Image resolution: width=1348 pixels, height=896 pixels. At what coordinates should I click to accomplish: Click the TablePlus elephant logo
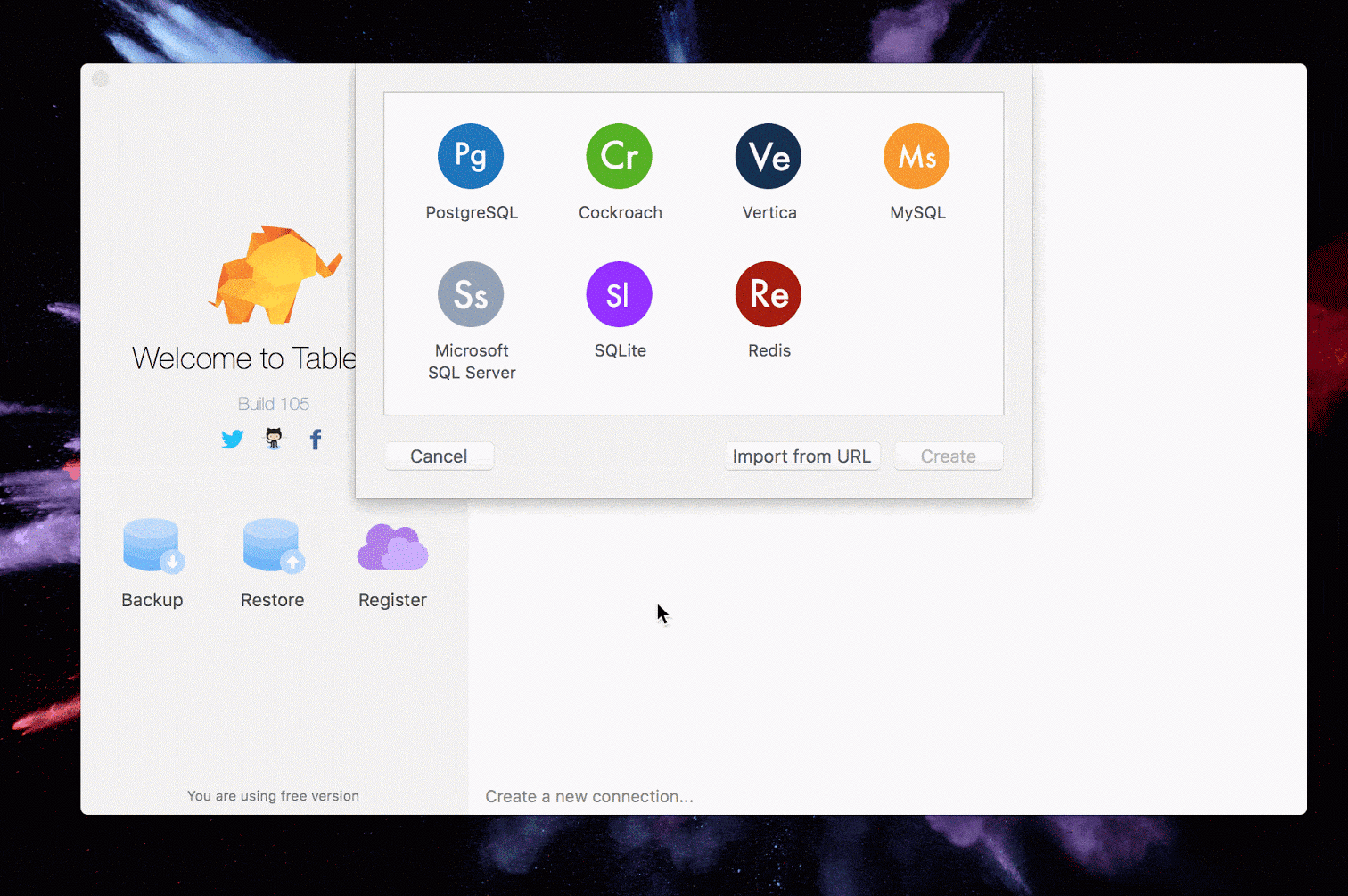(275, 275)
